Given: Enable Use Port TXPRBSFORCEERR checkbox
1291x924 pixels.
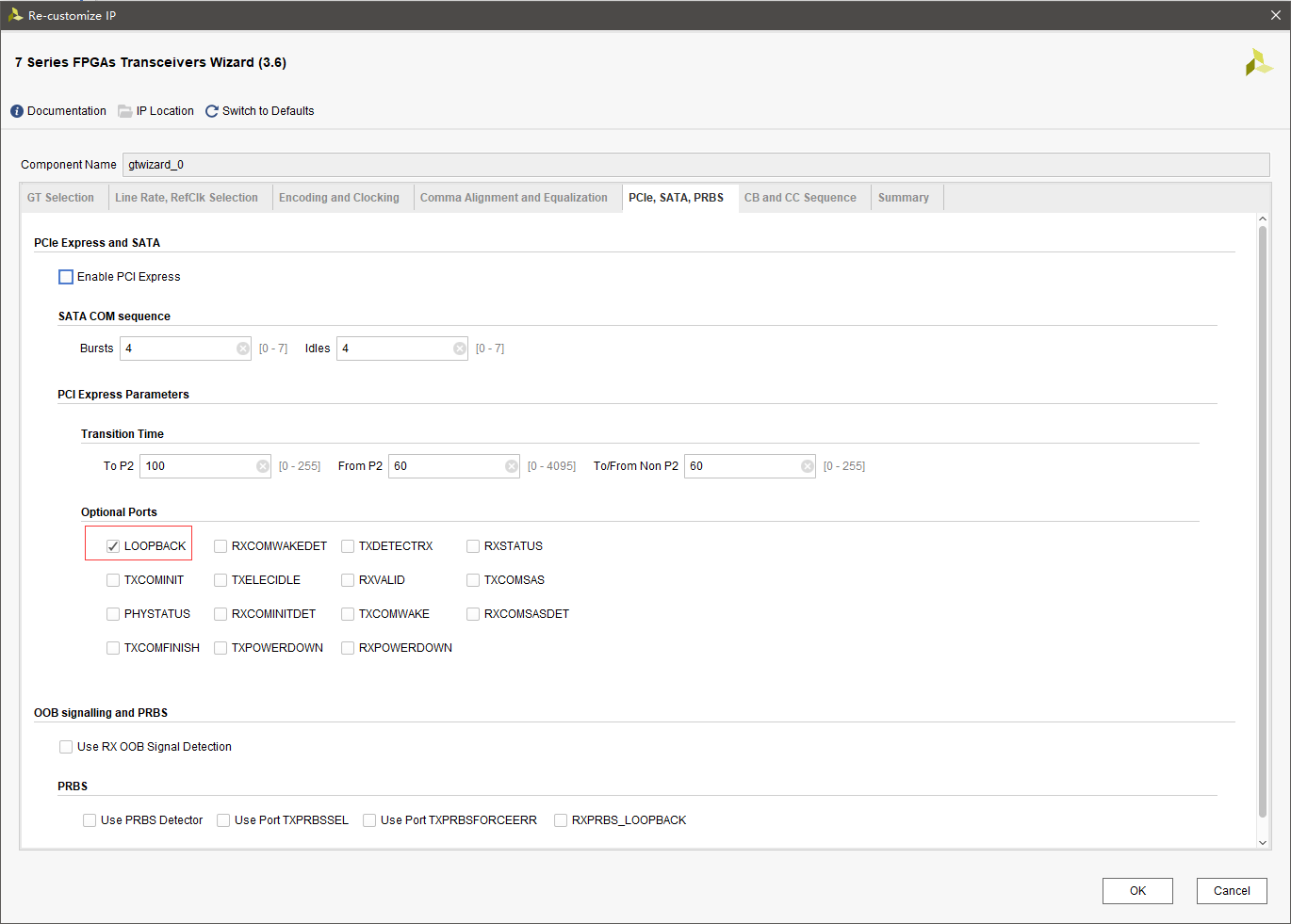Looking at the screenshot, I should pos(369,820).
